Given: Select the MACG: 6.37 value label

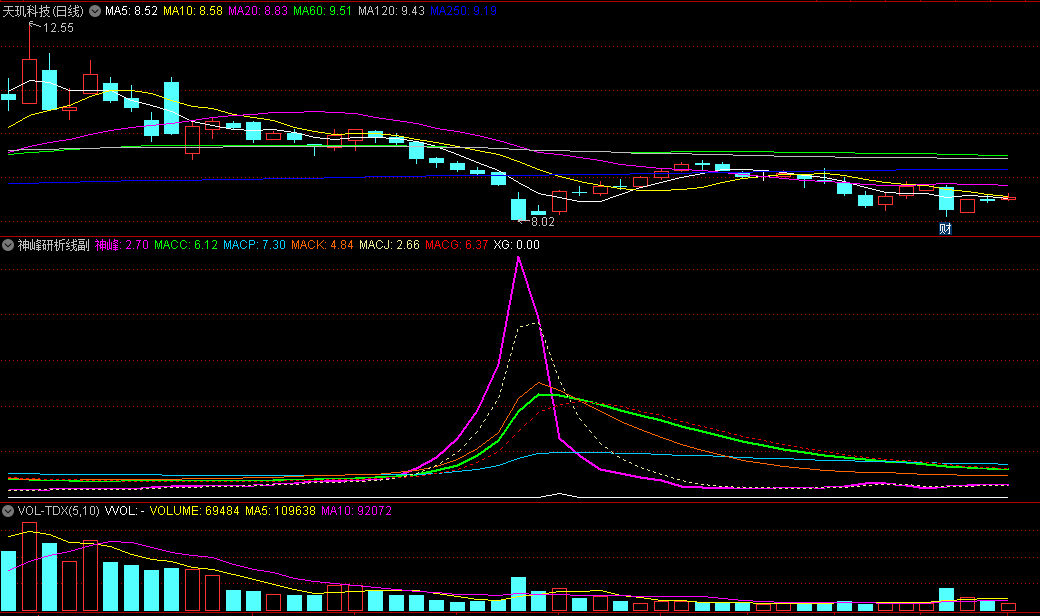Looking at the screenshot, I should [456, 245].
